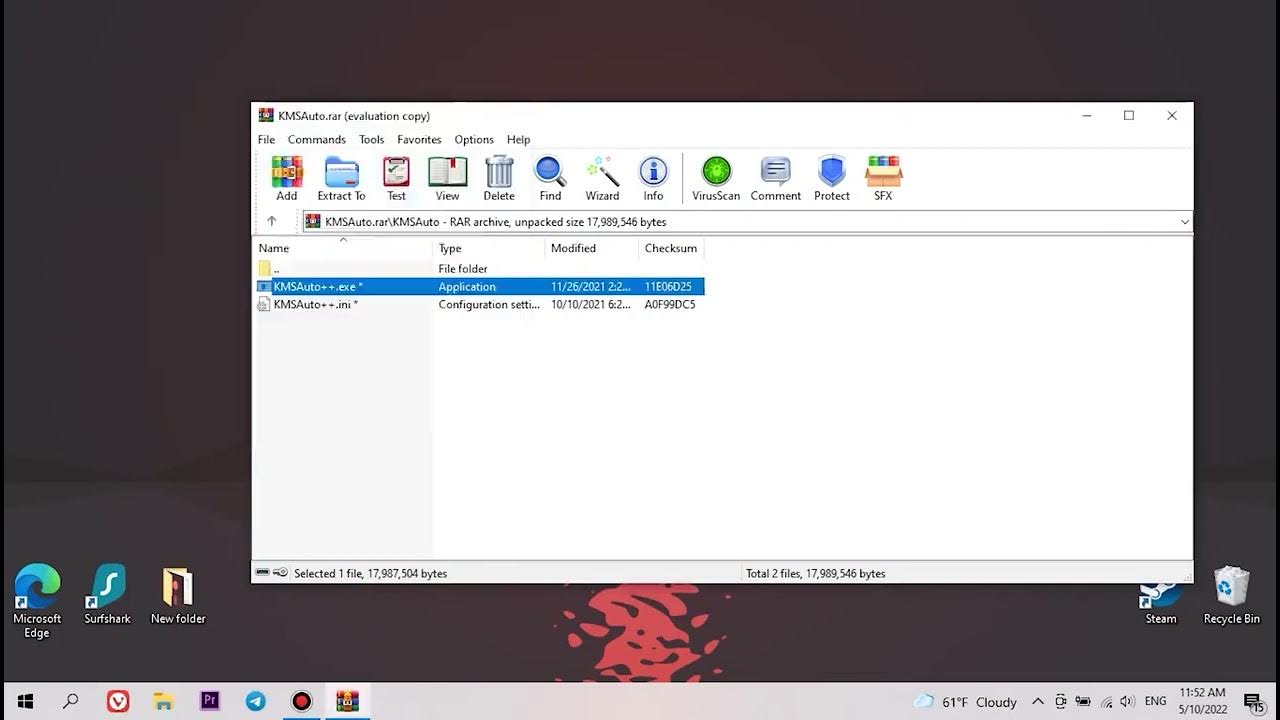1280x720 pixels.
Task: Open the notification center icon
Action: click(1253, 702)
